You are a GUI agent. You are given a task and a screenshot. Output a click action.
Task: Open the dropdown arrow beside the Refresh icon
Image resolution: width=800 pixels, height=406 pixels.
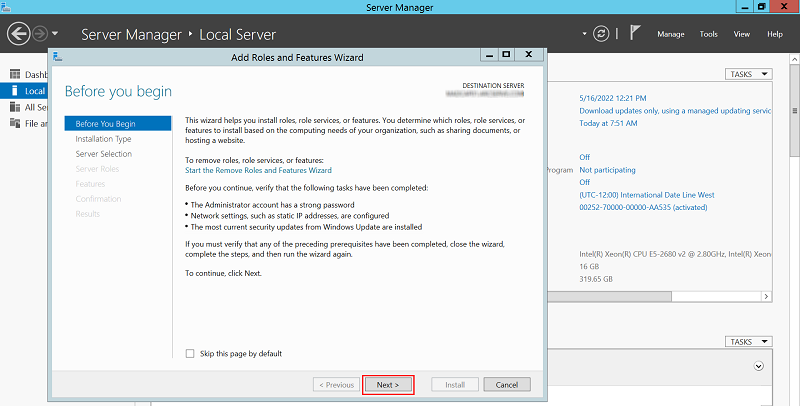click(x=584, y=34)
